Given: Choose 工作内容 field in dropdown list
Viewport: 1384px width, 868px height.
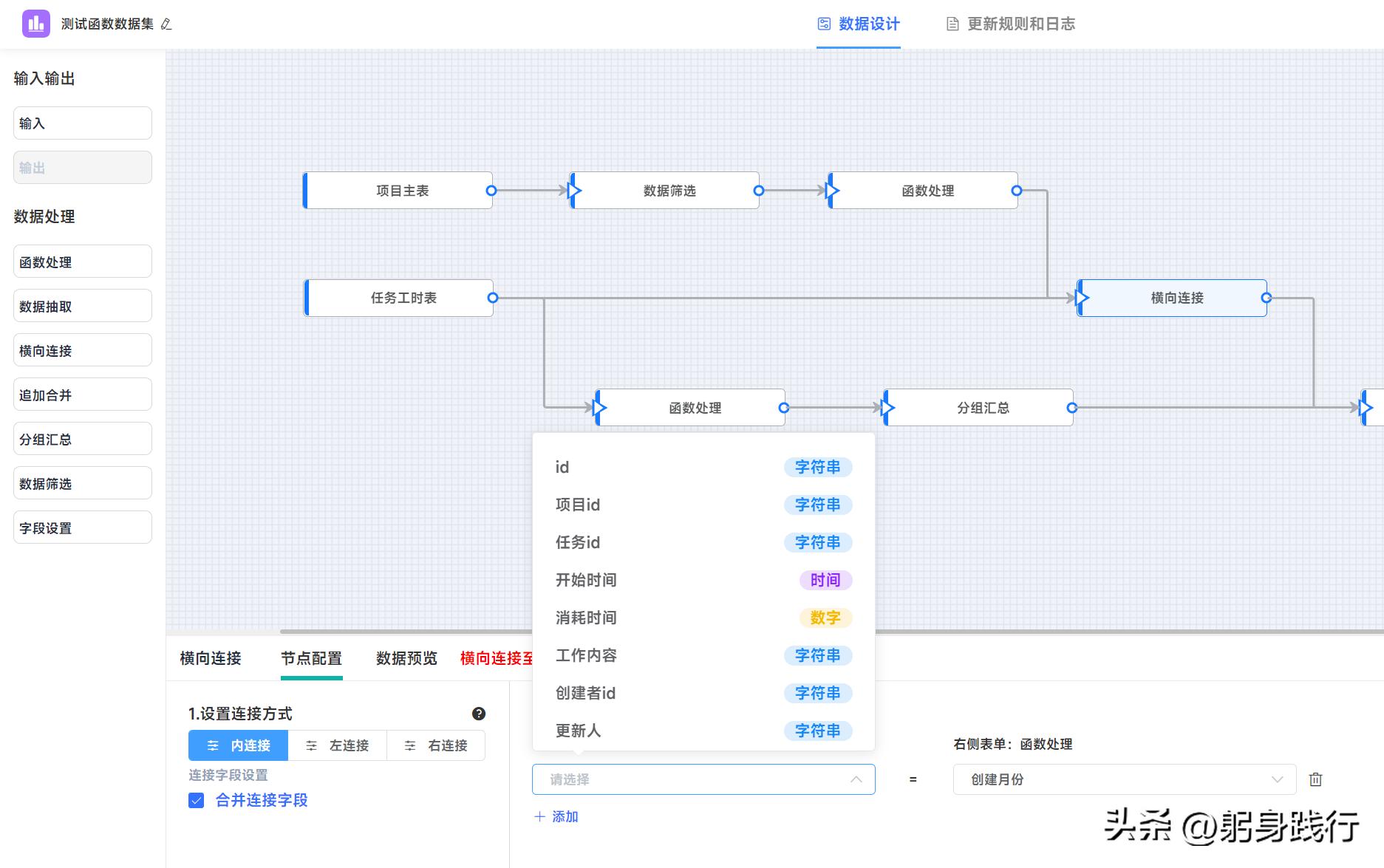Looking at the screenshot, I should [703, 655].
